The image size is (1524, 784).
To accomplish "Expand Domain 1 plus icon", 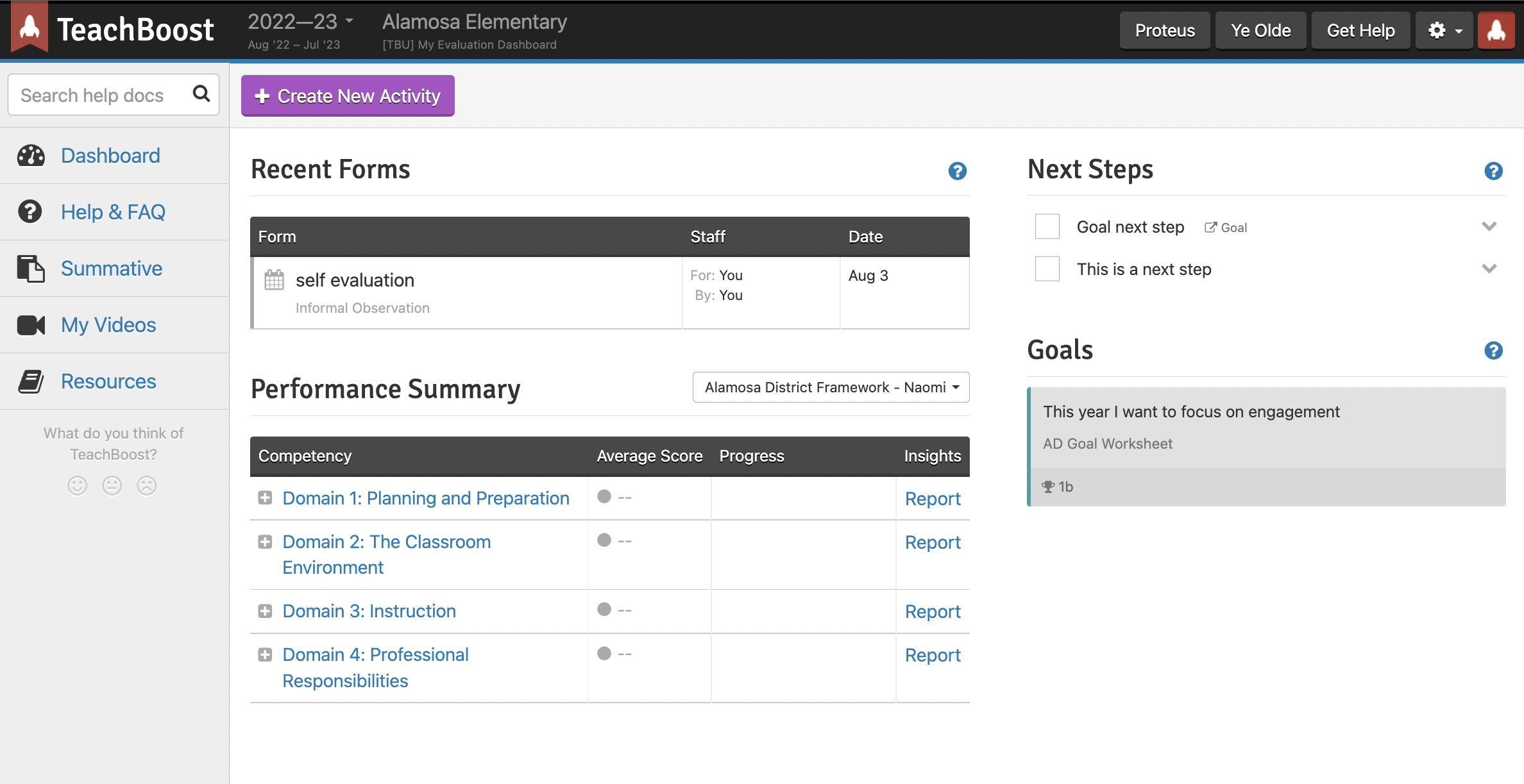I will tap(265, 498).
